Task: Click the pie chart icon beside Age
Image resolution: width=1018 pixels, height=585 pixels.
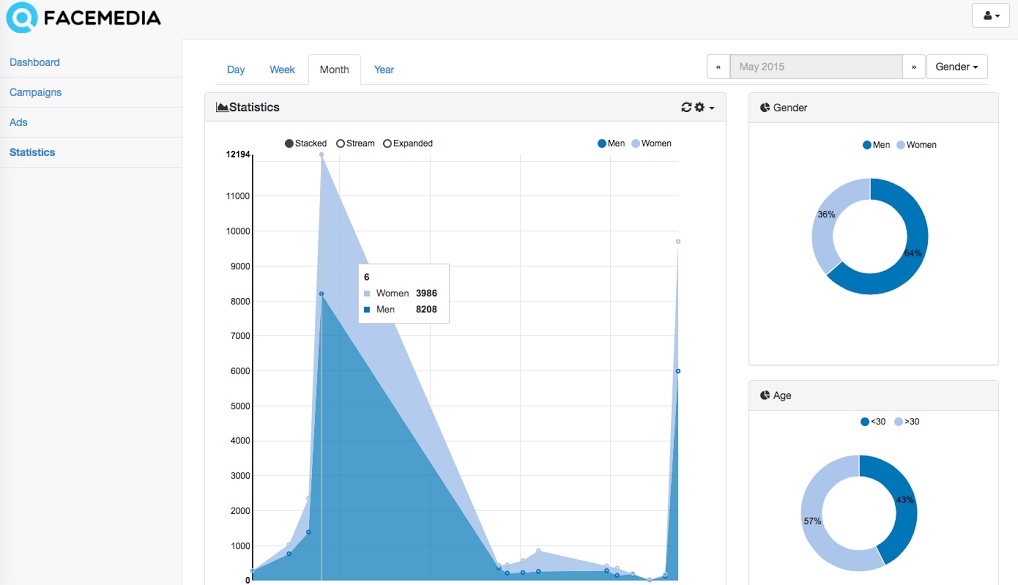Action: click(x=765, y=395)
